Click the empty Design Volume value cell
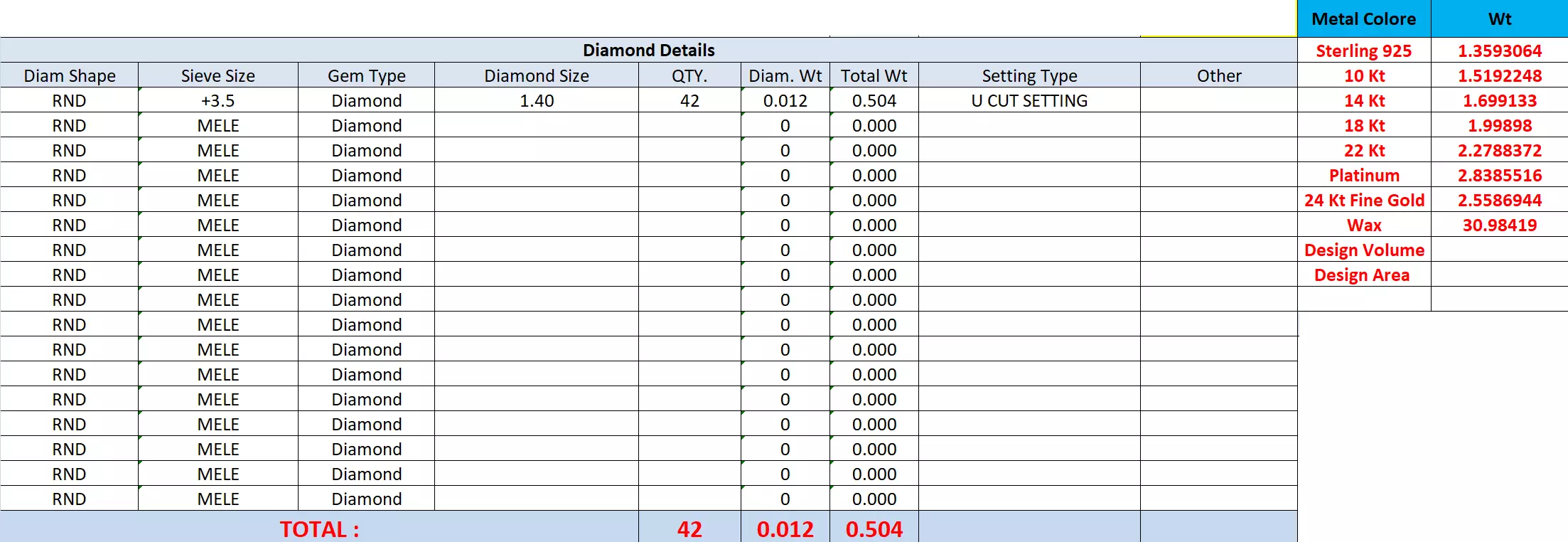Viewport: 1568px width, 542px height. (1500, 250)
